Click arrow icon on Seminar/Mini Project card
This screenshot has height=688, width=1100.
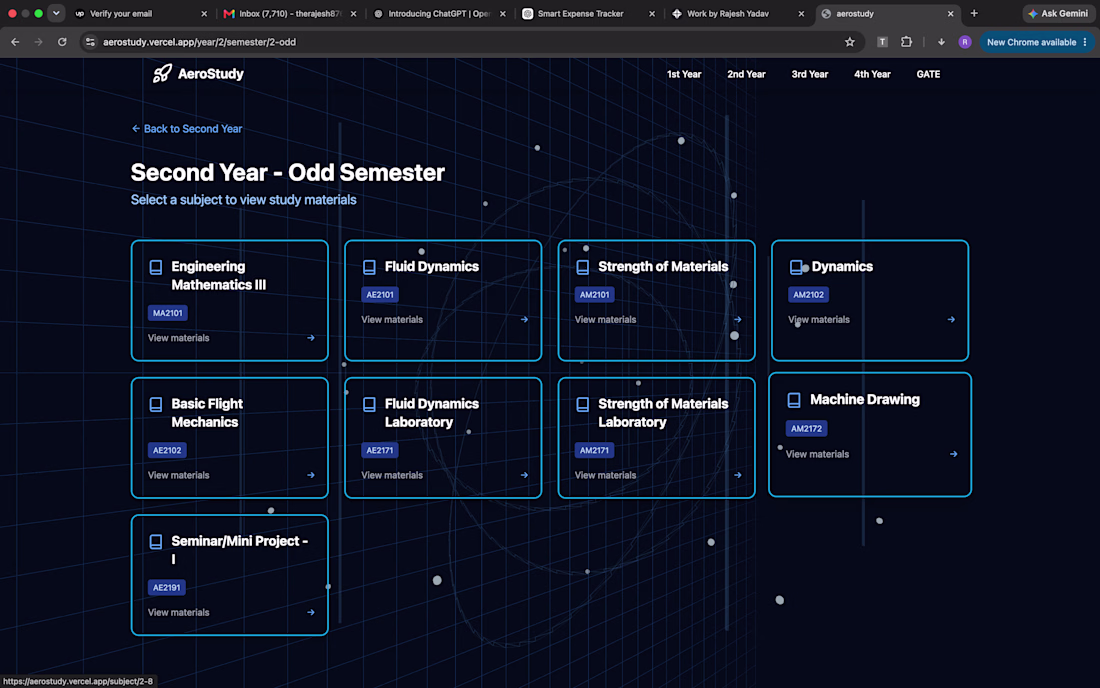click(311, 613)
